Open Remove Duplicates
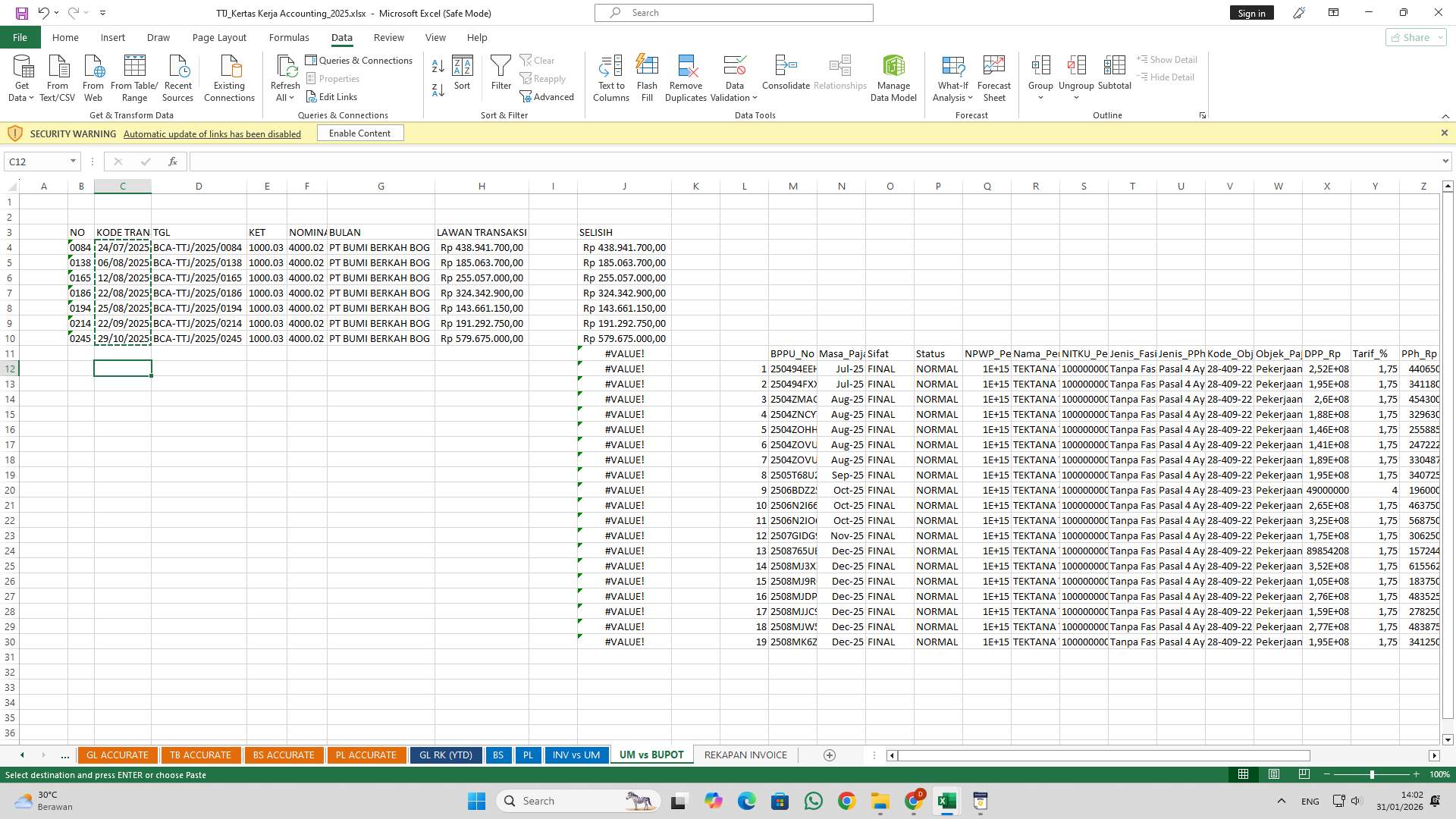Image resolution: width=1456 pixels, height=819 pixels. [686, 76]
